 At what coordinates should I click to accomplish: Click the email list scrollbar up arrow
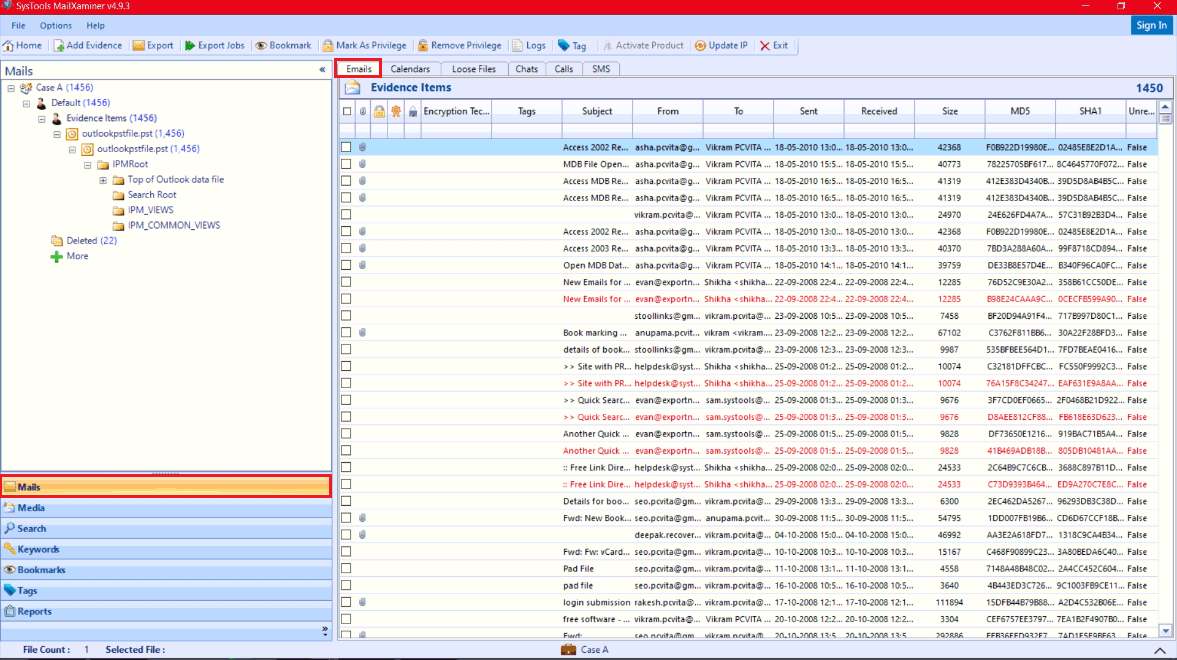pyautogui.click(x=1165, y=107)
